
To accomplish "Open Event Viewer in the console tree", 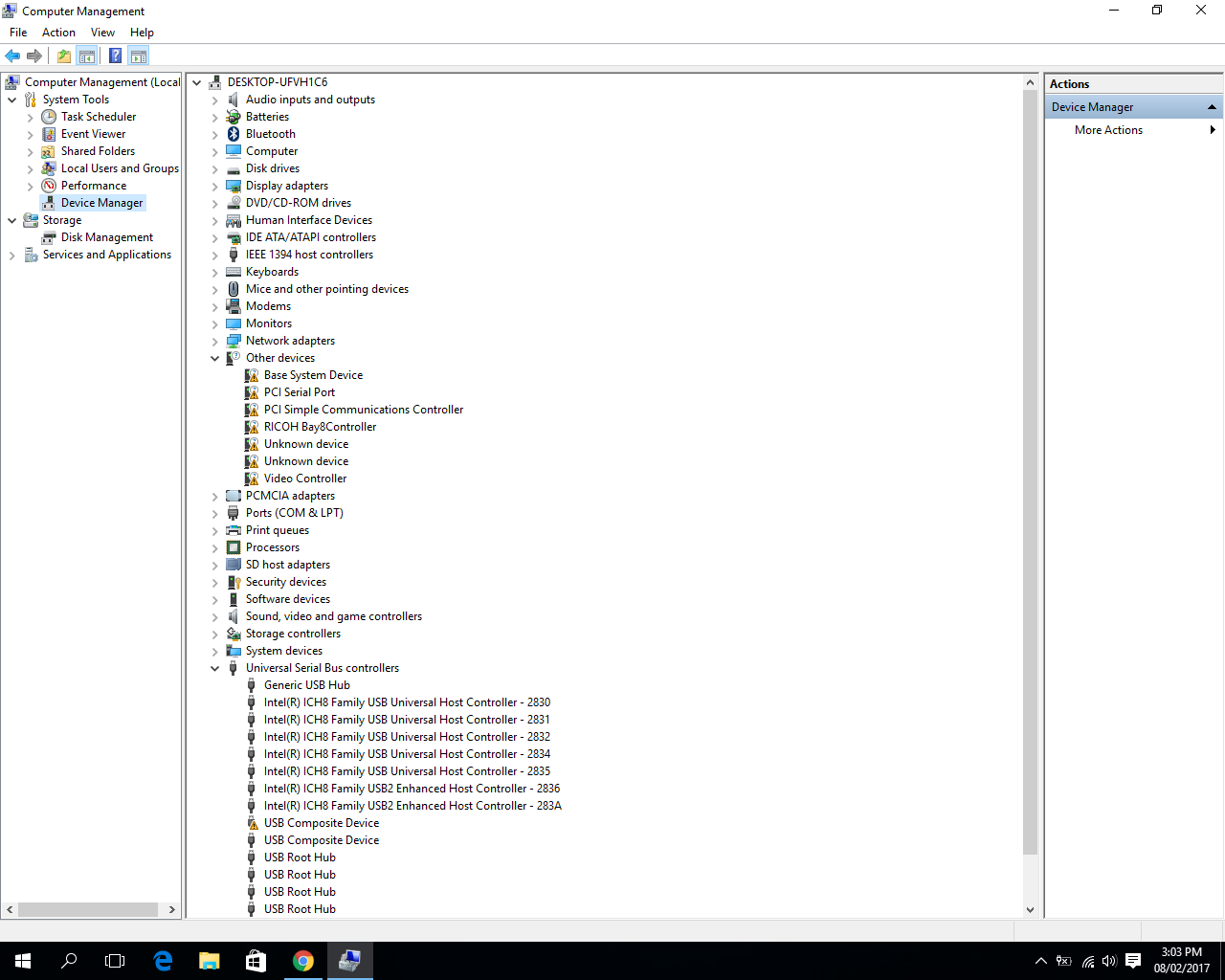I will (x=93, y=134).
